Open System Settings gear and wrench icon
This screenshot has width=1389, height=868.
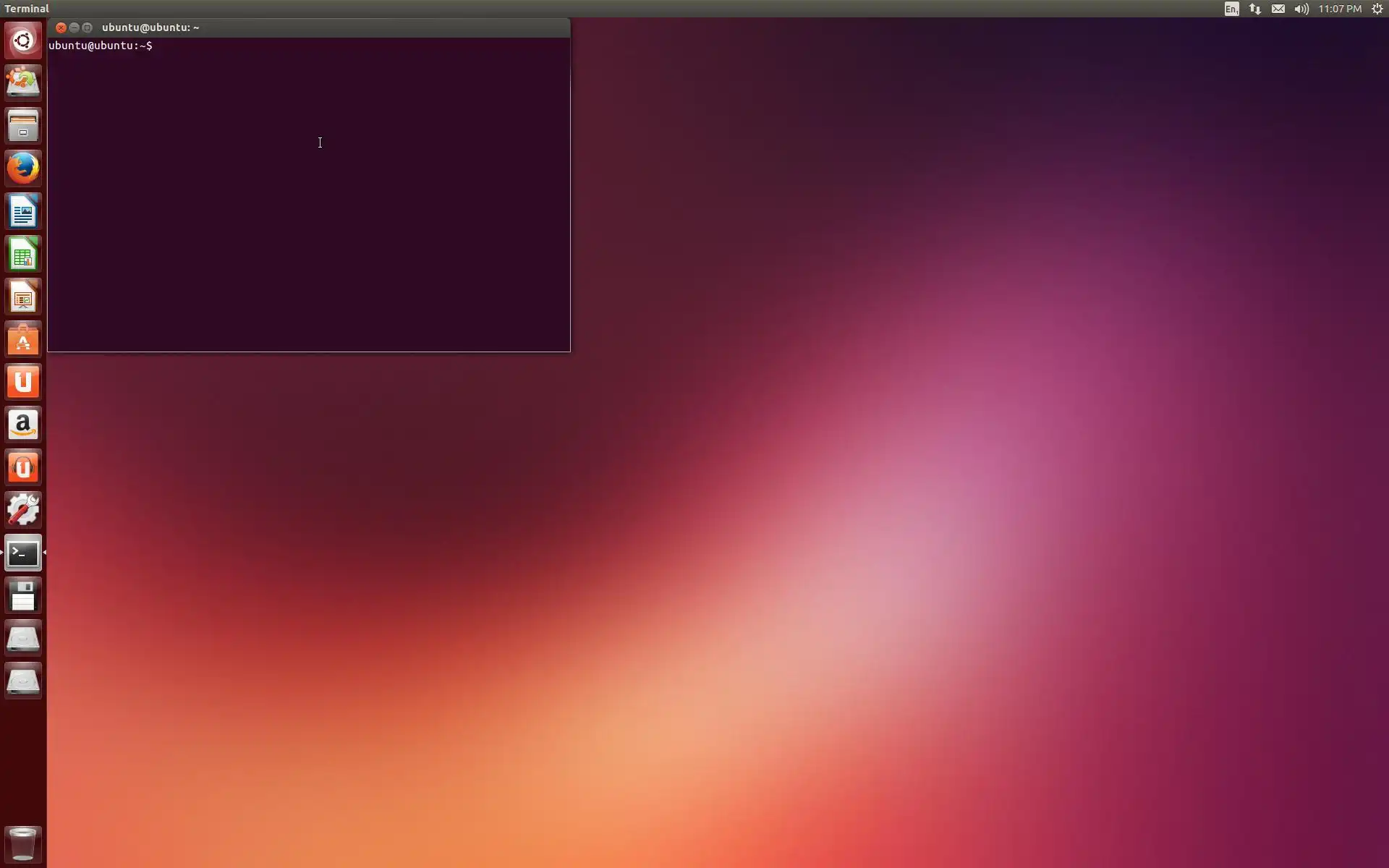pos(23,510)
